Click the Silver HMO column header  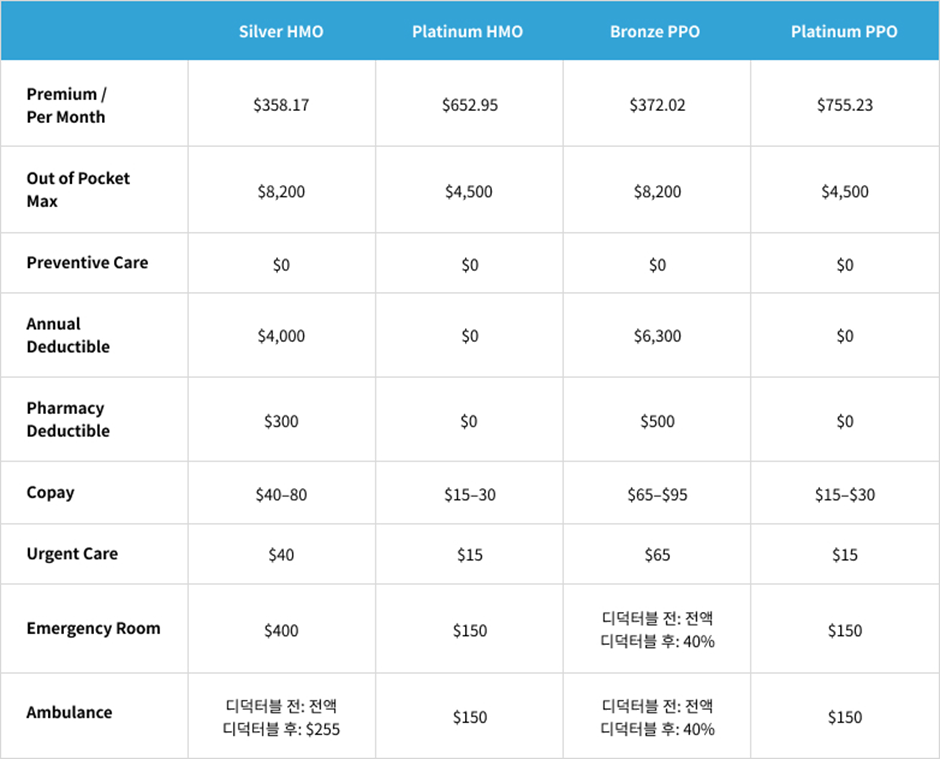[281, 31]
